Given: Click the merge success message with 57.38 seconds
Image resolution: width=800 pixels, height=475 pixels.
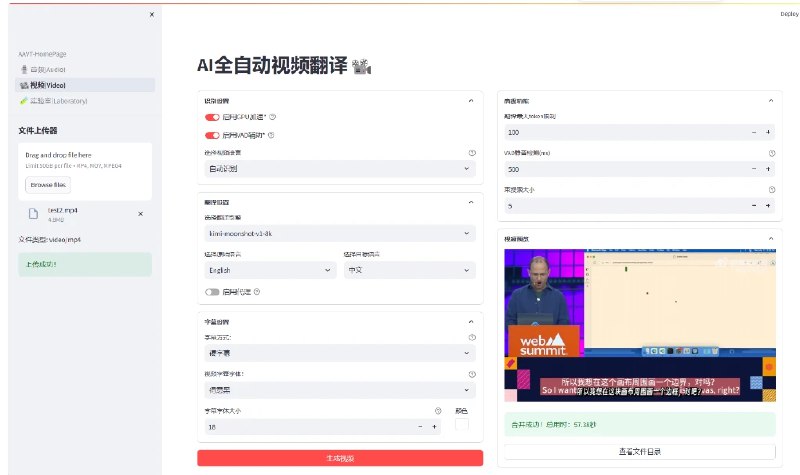Looking at the screenshot, I should 640,424.
